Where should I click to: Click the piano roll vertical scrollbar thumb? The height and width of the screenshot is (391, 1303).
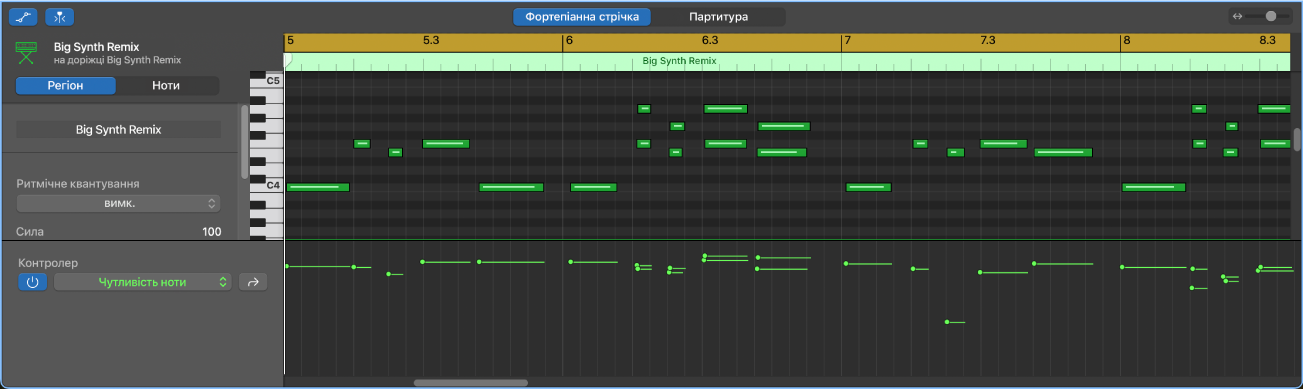click(x=1297, y=140)
